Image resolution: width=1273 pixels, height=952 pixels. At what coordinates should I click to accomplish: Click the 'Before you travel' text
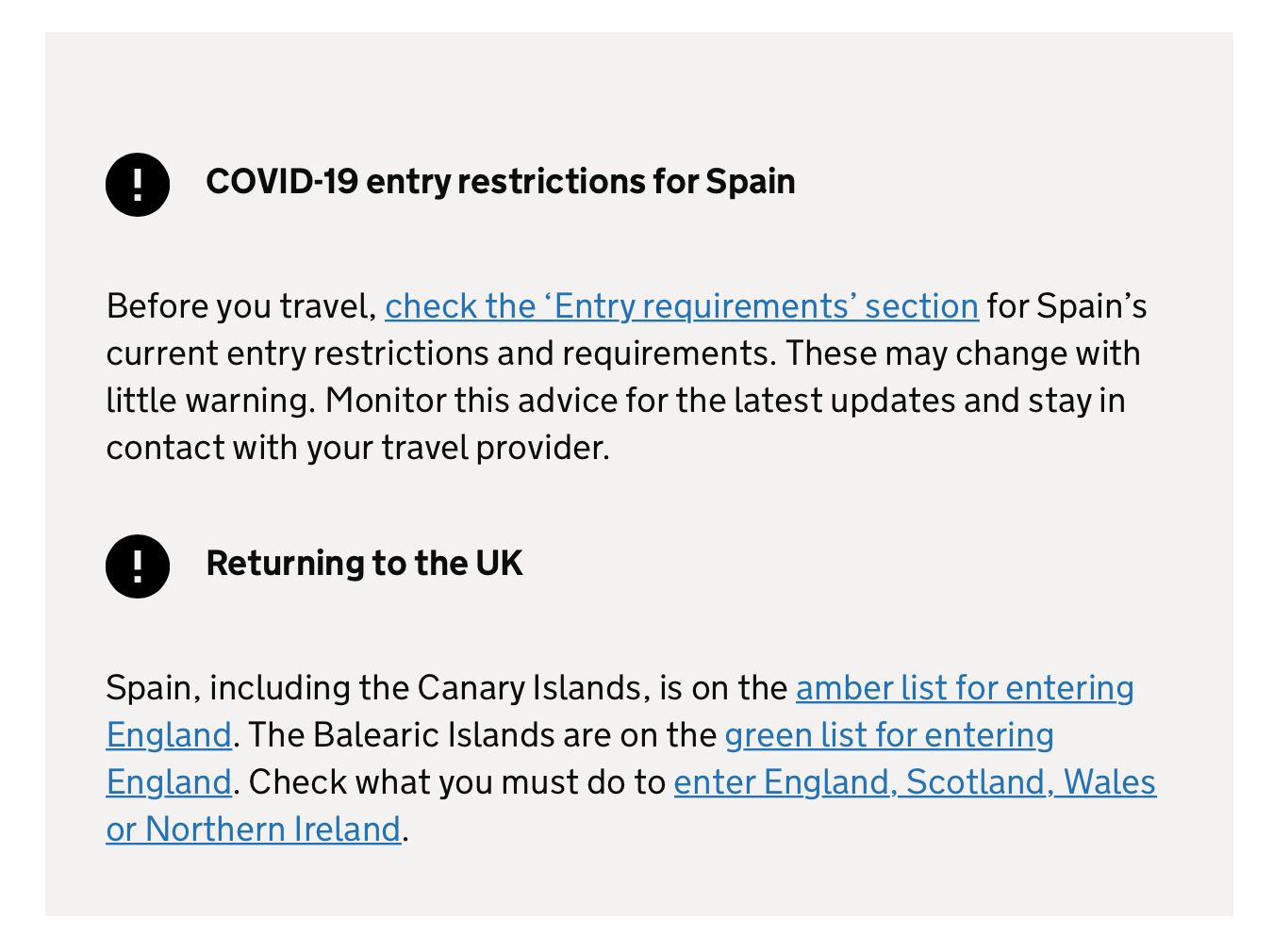click(240, 306)
